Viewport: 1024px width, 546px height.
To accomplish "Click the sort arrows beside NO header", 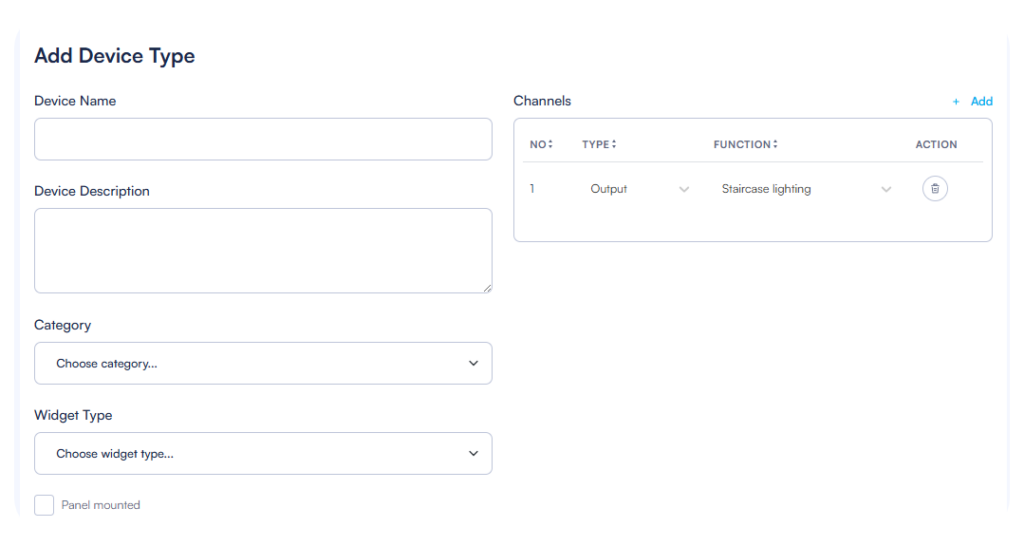I will [x=551, y=144].
